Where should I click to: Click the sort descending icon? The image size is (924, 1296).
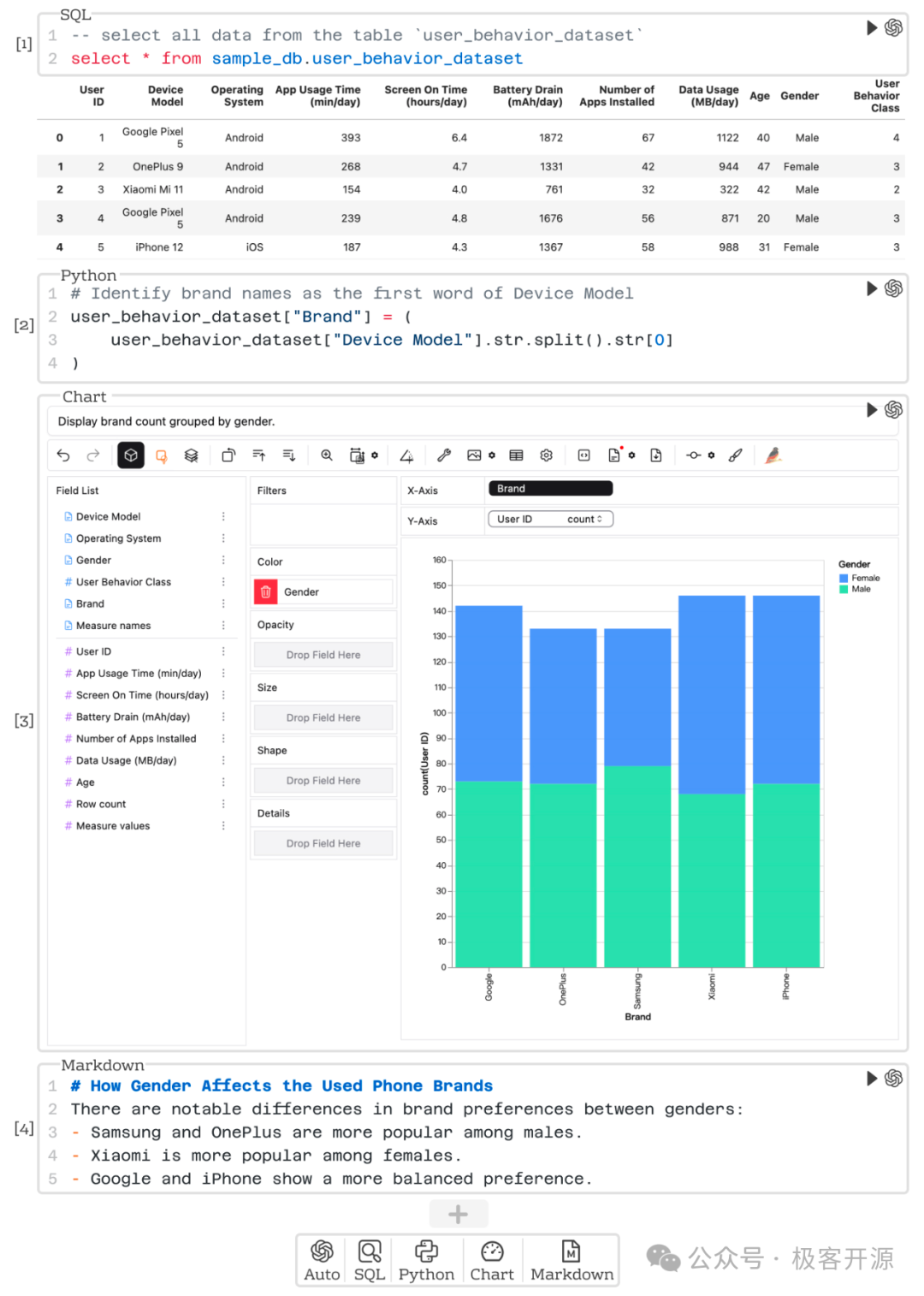pyautogui.click(x=289, y=455)
